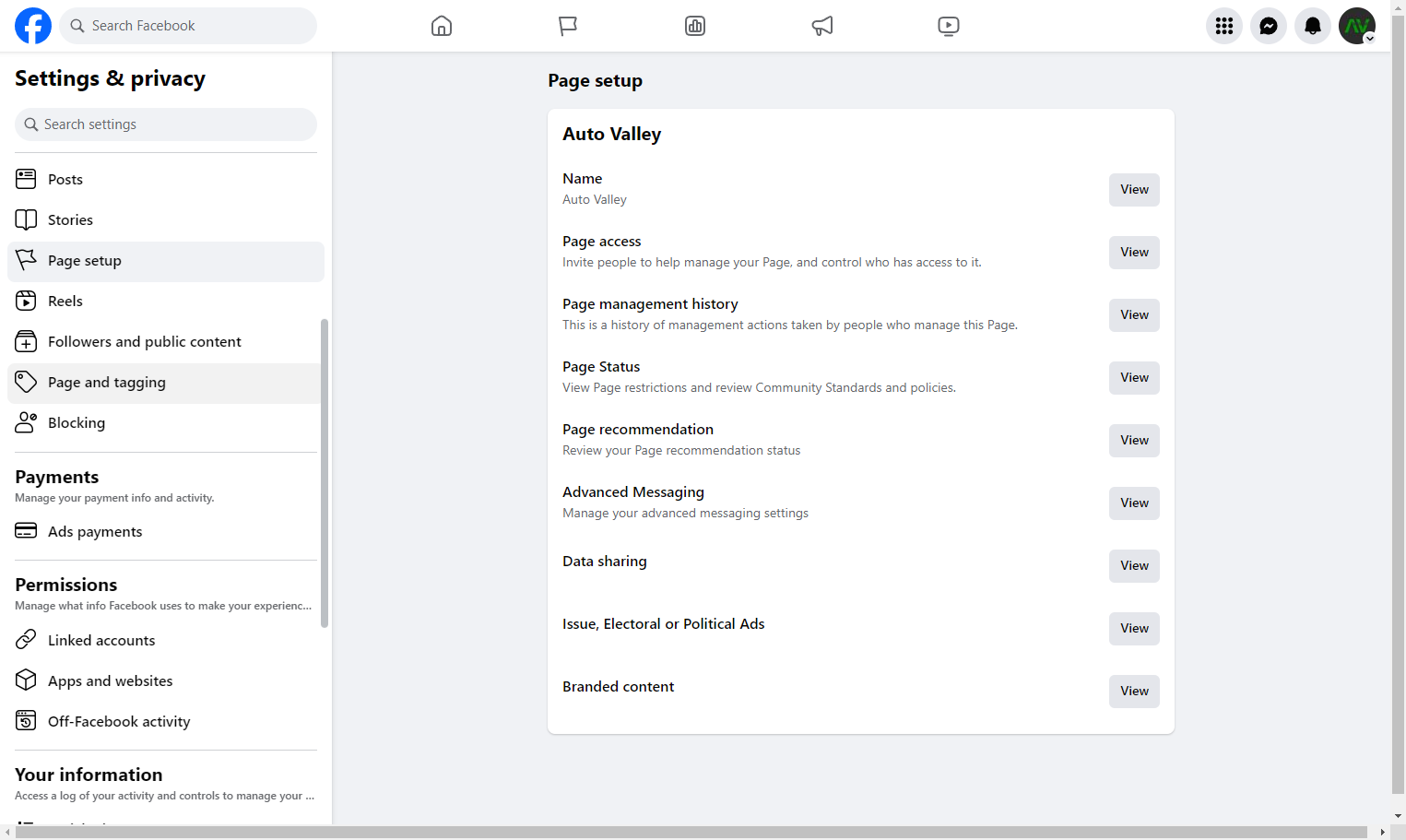The height and width of the screenshot is (840, 1406).
Task: Click the Facebook logo
Action: pos(33,26)
